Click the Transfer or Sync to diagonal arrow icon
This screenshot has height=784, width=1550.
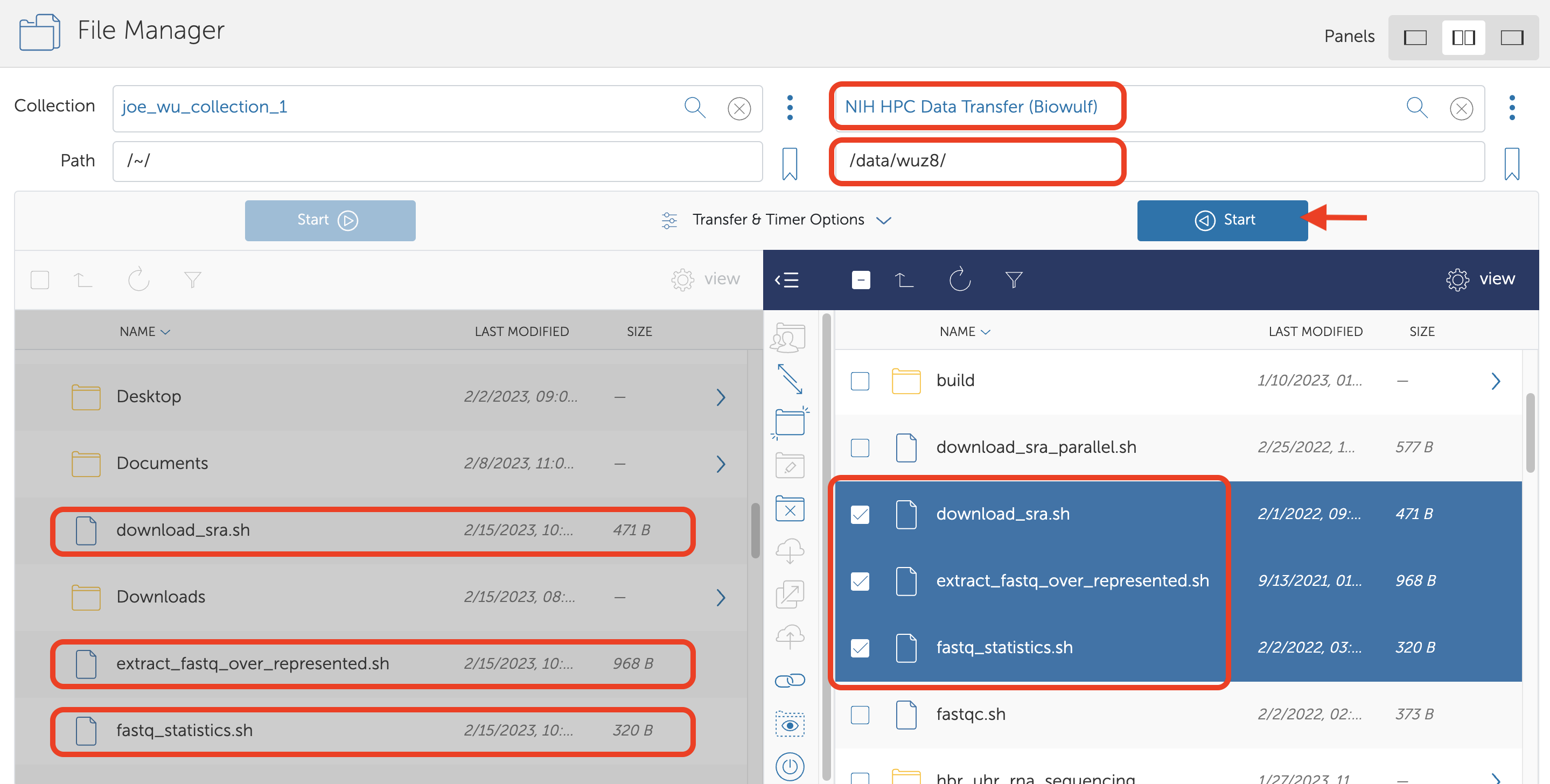click(x=790, y=379)
